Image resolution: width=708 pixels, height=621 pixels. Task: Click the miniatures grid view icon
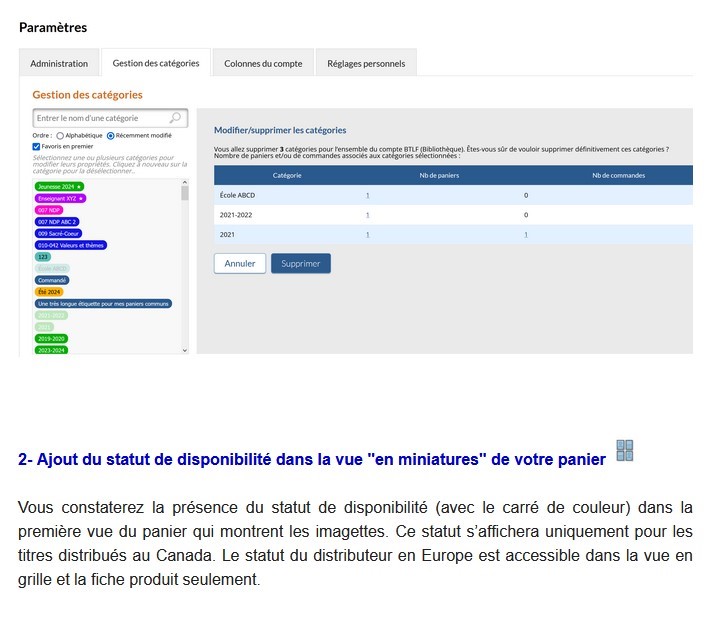click(625, 450)
